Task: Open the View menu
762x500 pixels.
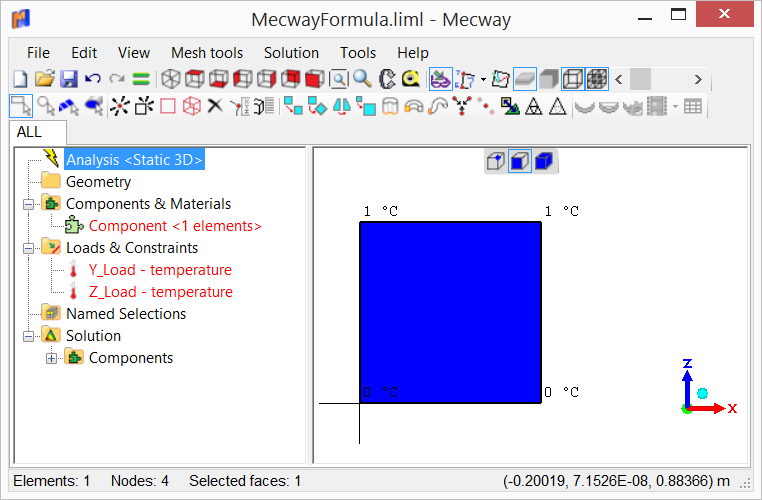Action: coord(134,52)
